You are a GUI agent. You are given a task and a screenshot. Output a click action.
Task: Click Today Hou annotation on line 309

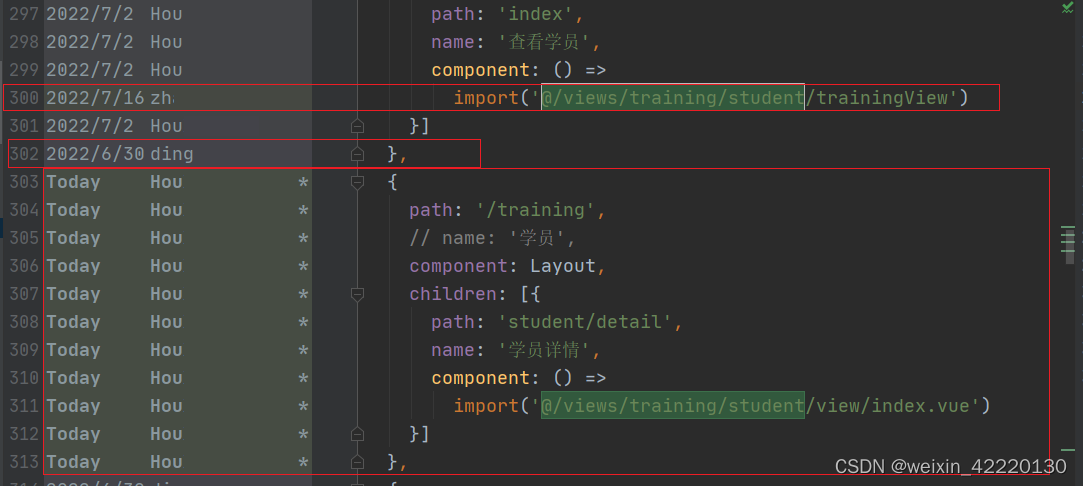tap(114, 350)
